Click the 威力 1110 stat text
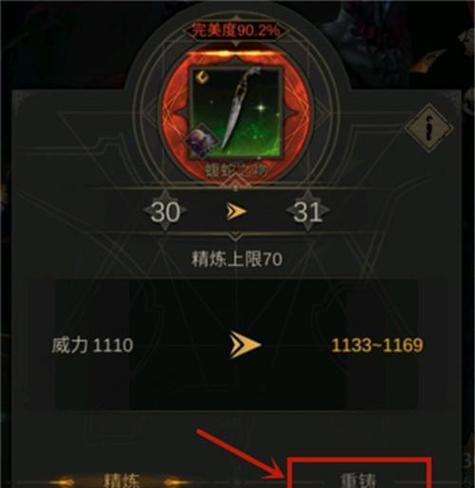This screenshot has height=488, width=475. (92, 345)
